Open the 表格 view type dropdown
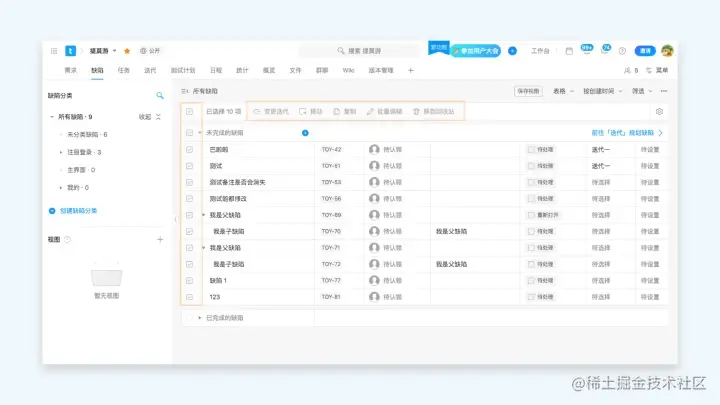Image resolution: width=720 pixels, height=405 pixels. (563, 91)
